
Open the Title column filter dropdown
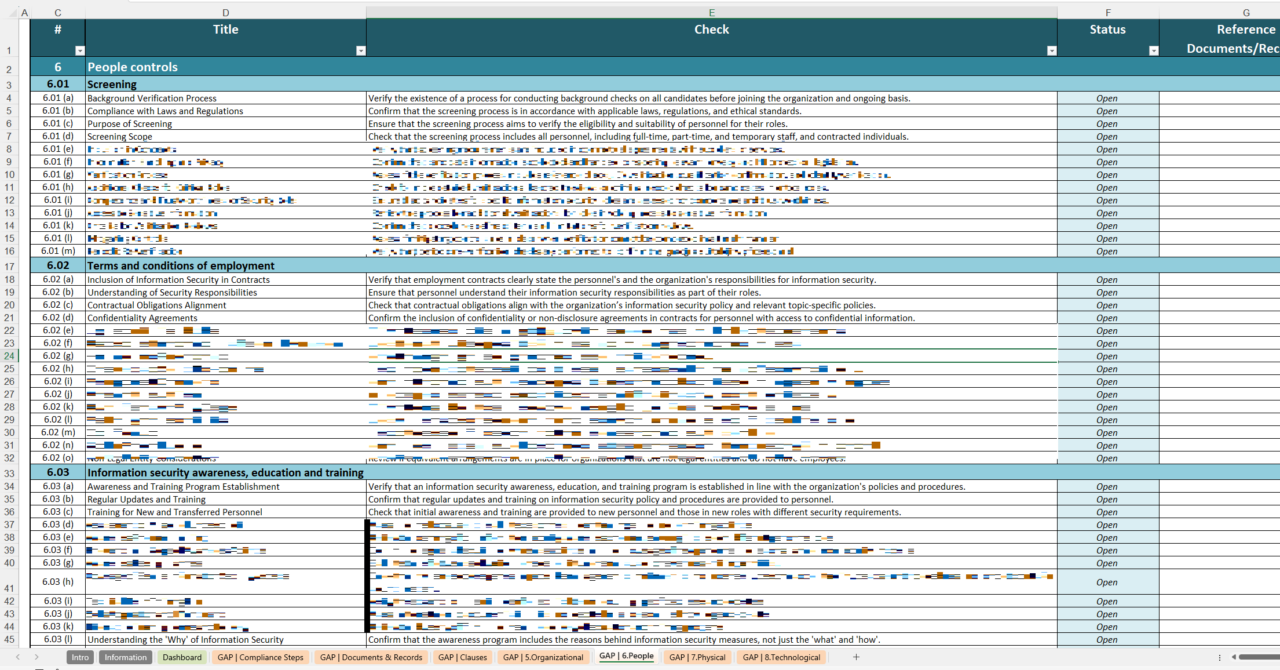click(360, 48)
